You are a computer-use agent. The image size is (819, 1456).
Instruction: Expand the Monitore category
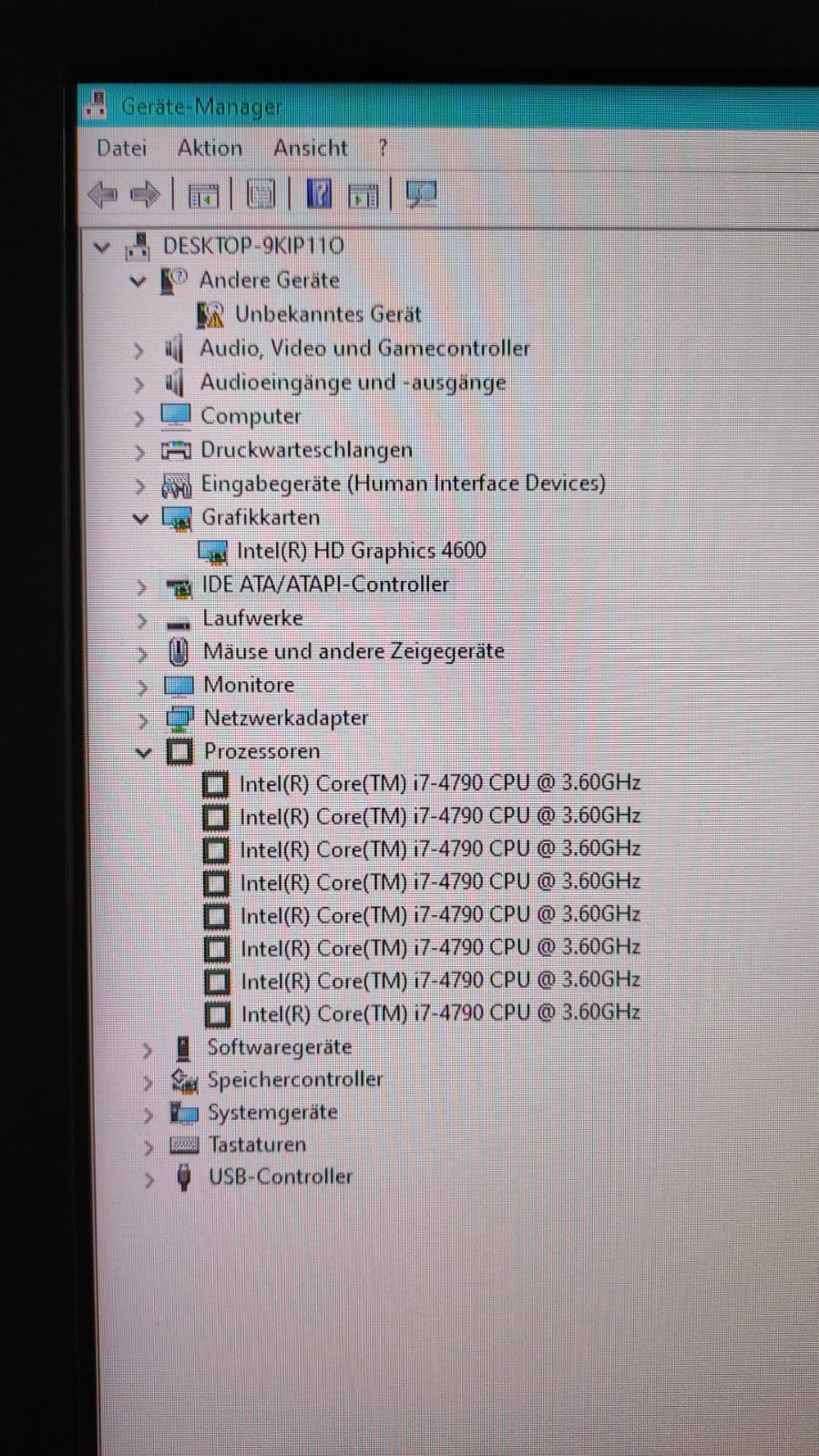[142, 687]
